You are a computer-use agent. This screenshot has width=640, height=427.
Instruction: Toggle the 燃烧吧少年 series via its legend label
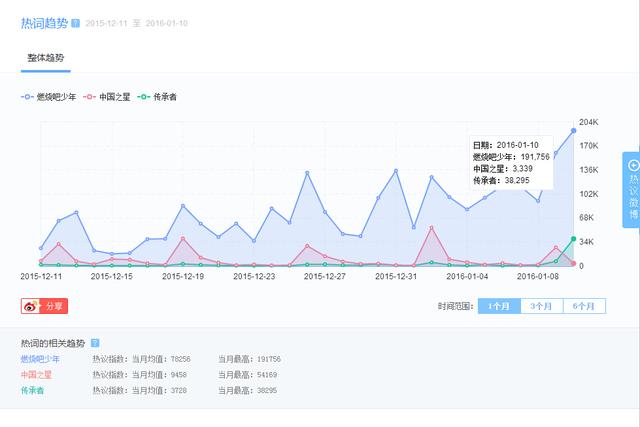57,97
